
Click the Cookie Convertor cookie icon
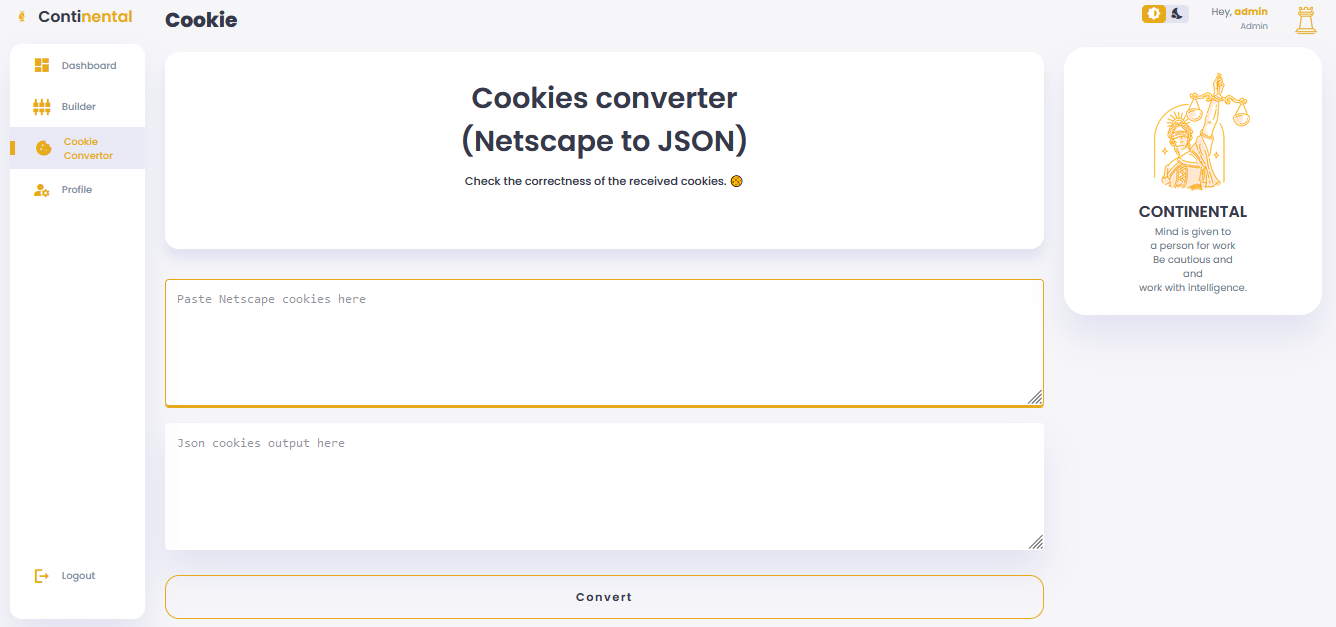point(43,148)
